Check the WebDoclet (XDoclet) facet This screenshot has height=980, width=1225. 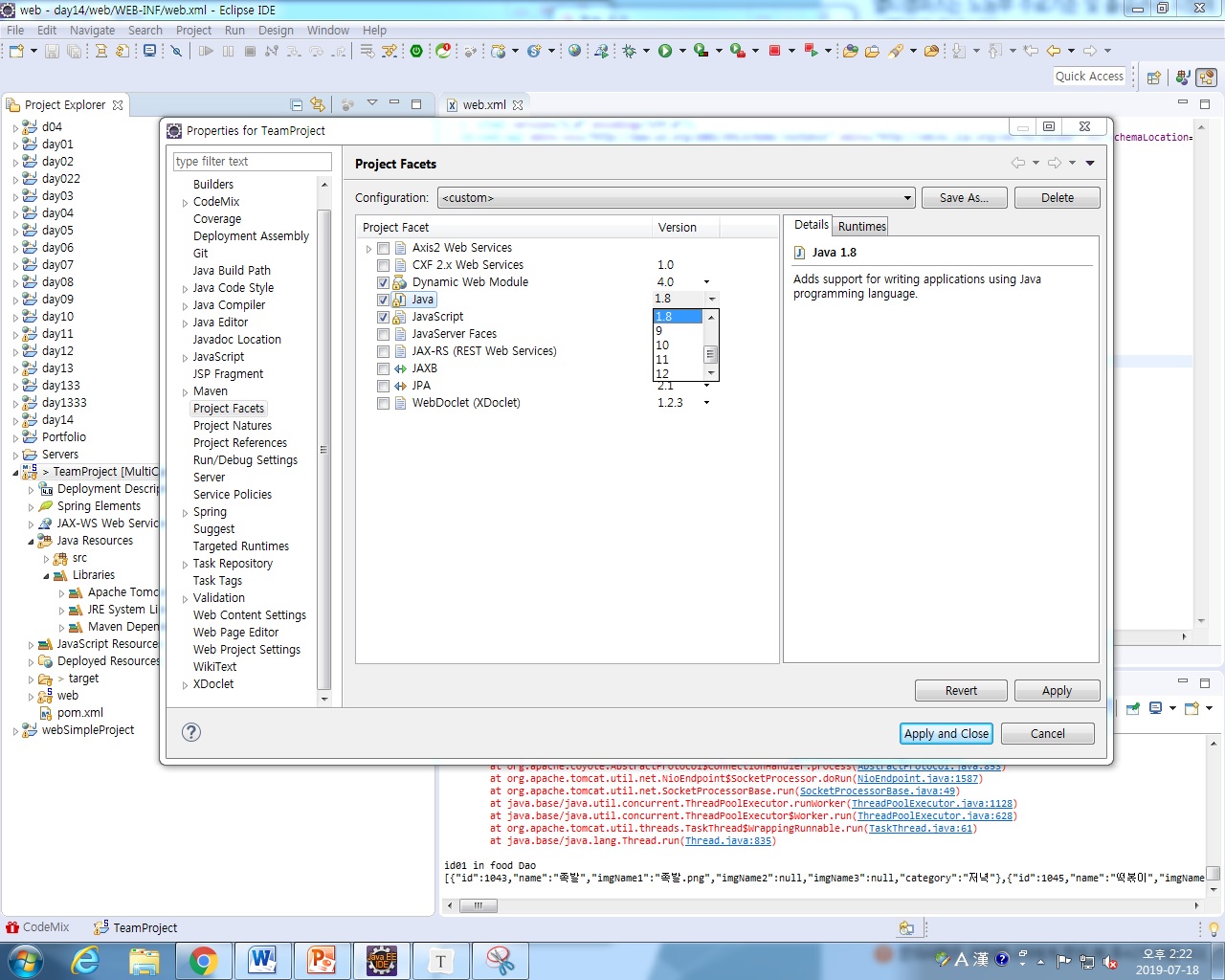(383, 403)
